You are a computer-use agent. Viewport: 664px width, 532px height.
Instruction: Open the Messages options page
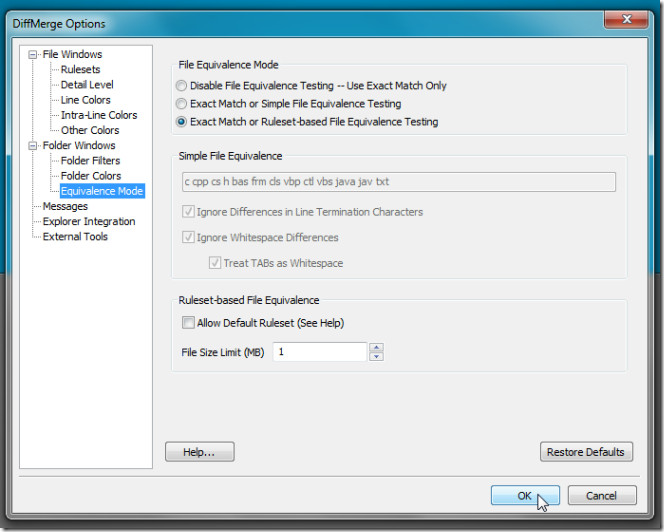tap(65, 206)
